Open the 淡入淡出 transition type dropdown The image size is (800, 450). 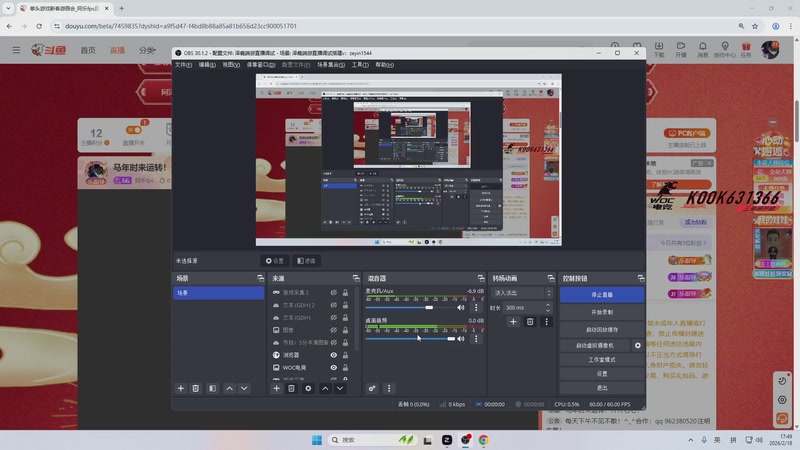click(522, 293)
